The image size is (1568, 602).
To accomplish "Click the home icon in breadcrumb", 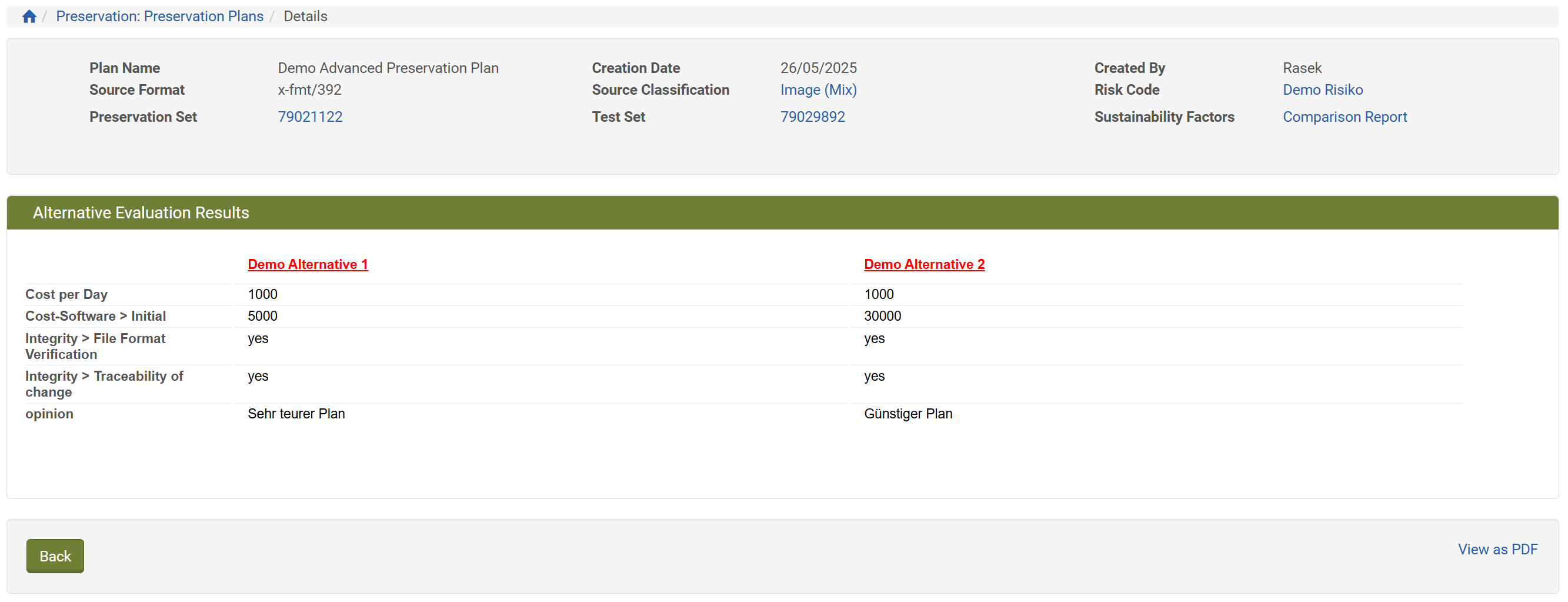I will [x=29, y=16].
